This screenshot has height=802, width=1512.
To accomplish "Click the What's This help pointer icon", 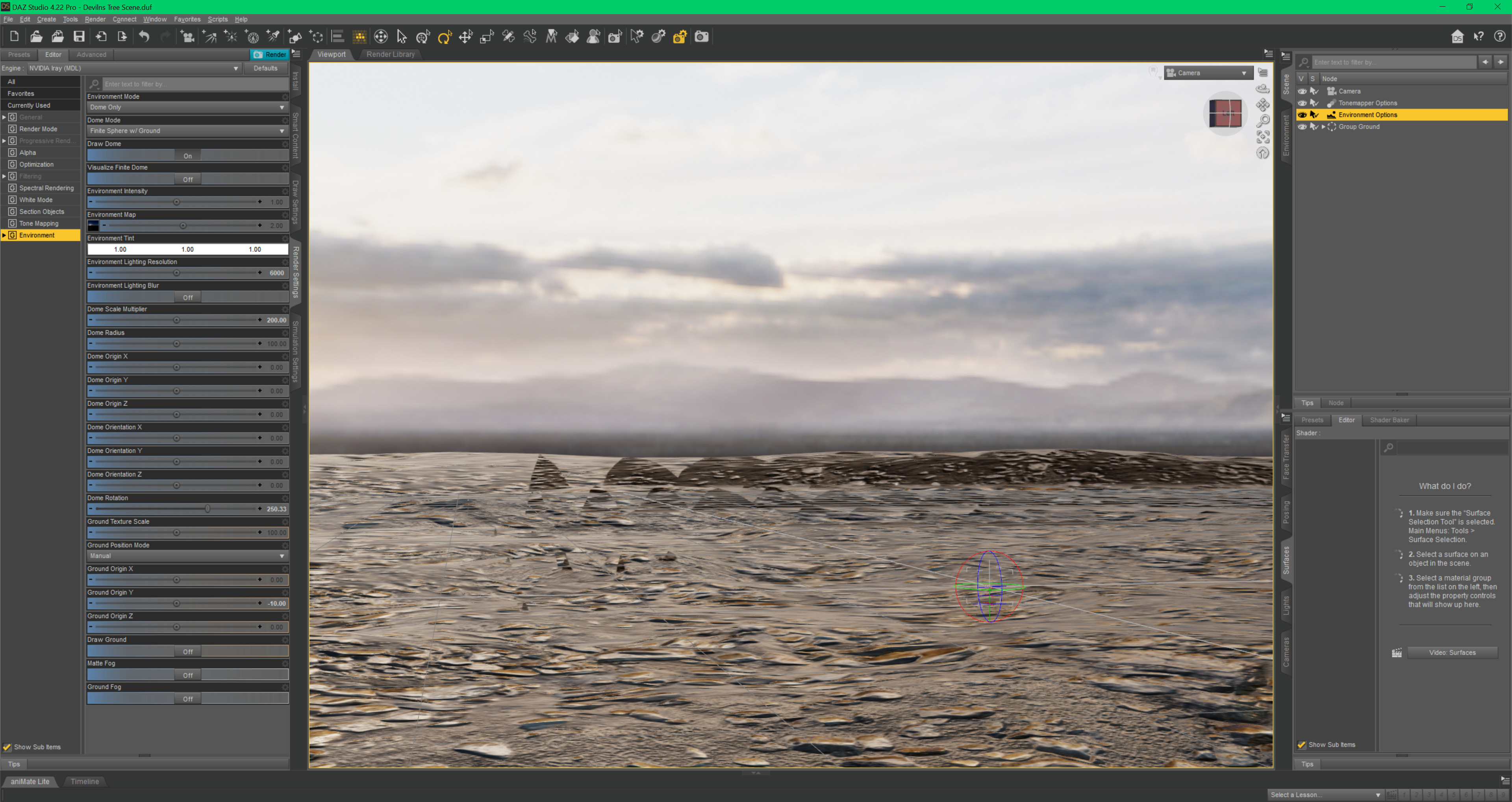I will pos(1479,37).
